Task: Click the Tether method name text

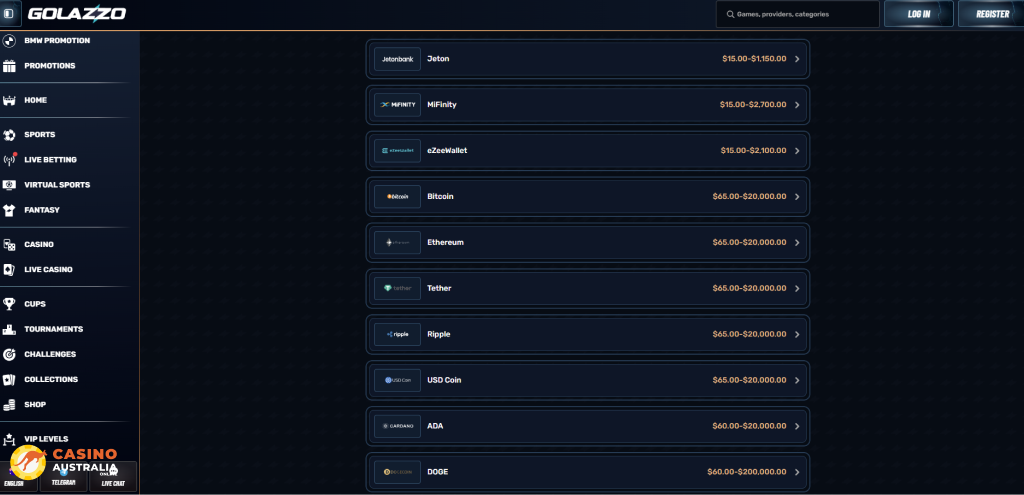Action: pyautogui.click(x=439, y=288)
